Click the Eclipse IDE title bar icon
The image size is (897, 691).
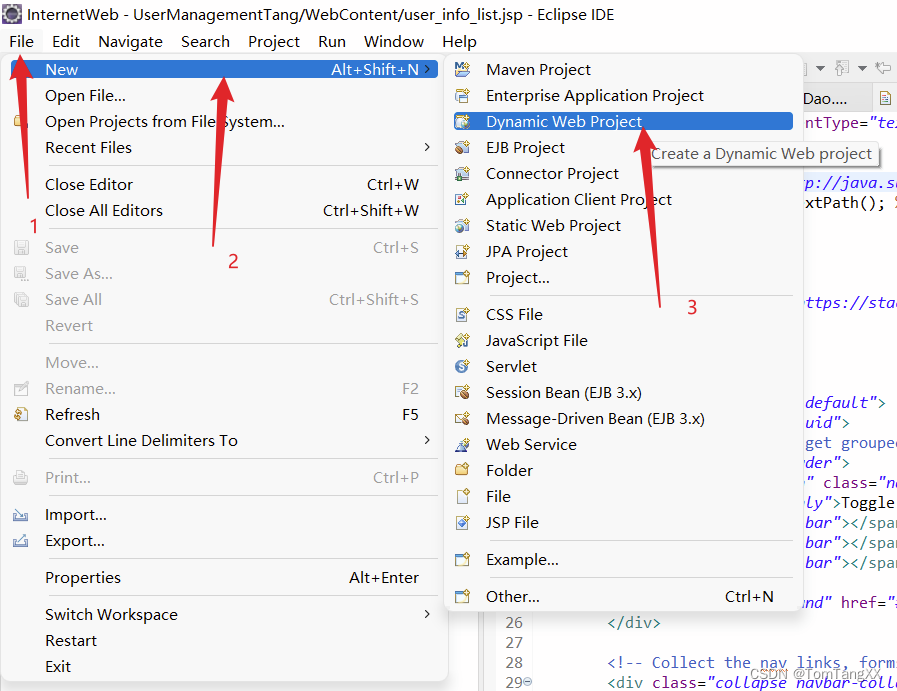tap(12, 14)
